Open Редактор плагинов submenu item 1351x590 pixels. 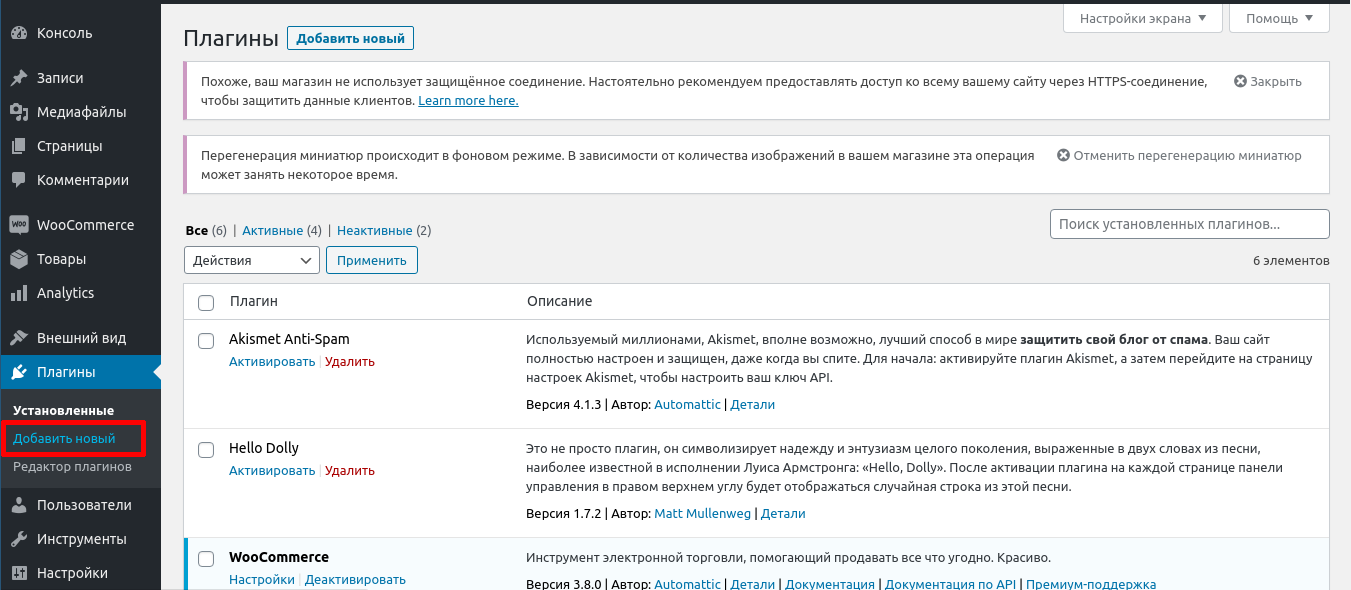(x=72, y=467)
